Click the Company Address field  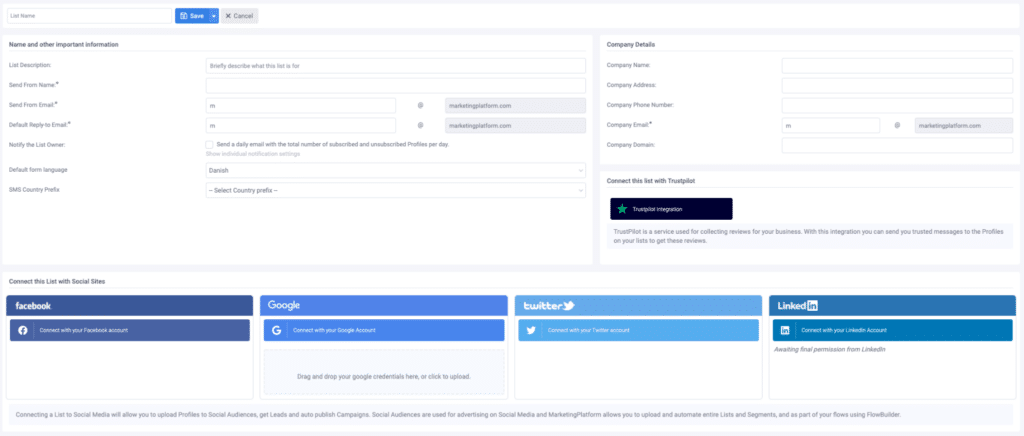[x=897, y=86]
